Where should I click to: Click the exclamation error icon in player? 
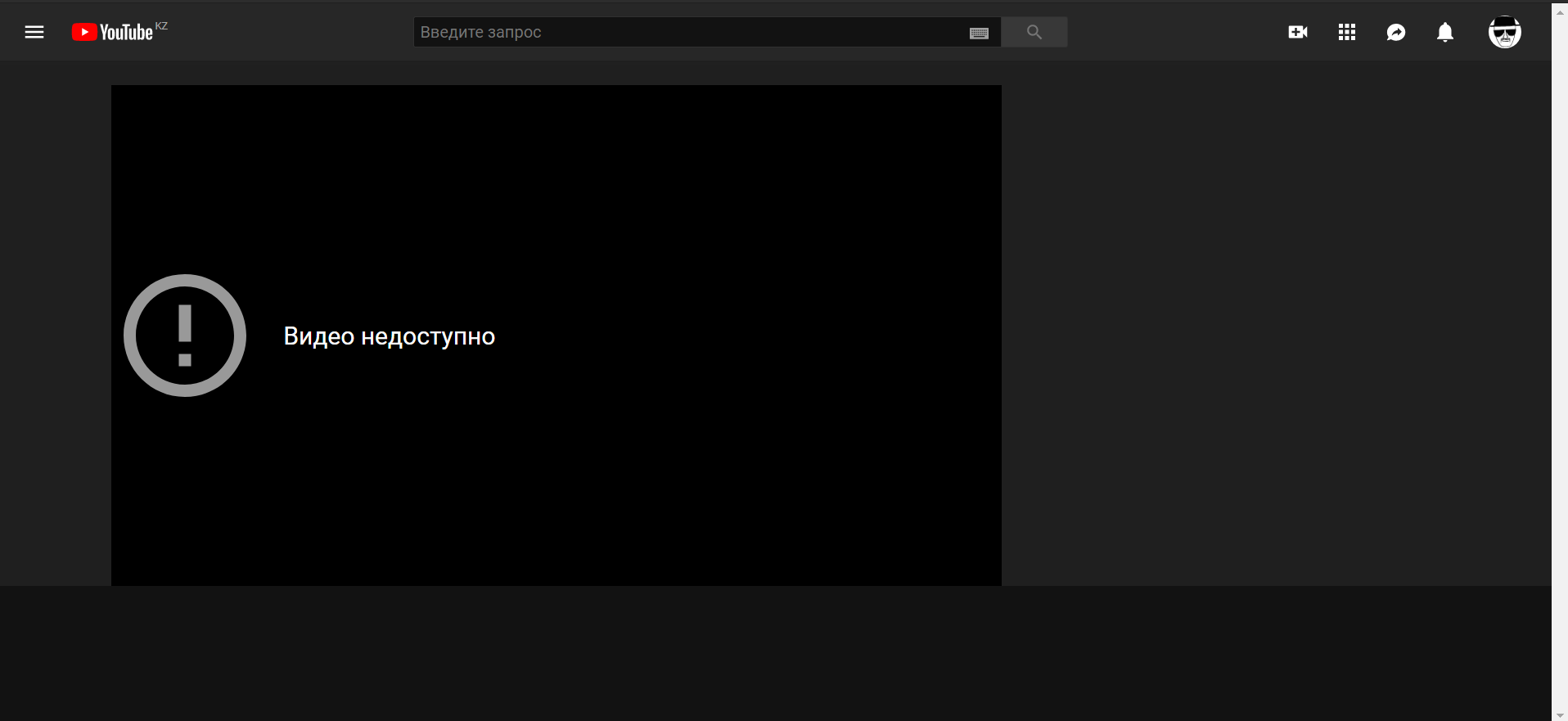[x=185, y=336]
